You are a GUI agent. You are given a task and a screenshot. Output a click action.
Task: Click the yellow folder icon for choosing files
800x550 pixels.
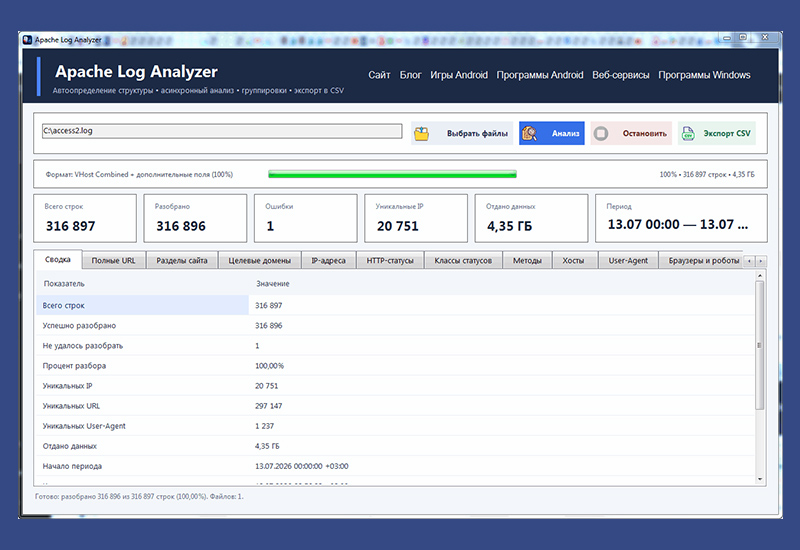click(x=421, y=134)
